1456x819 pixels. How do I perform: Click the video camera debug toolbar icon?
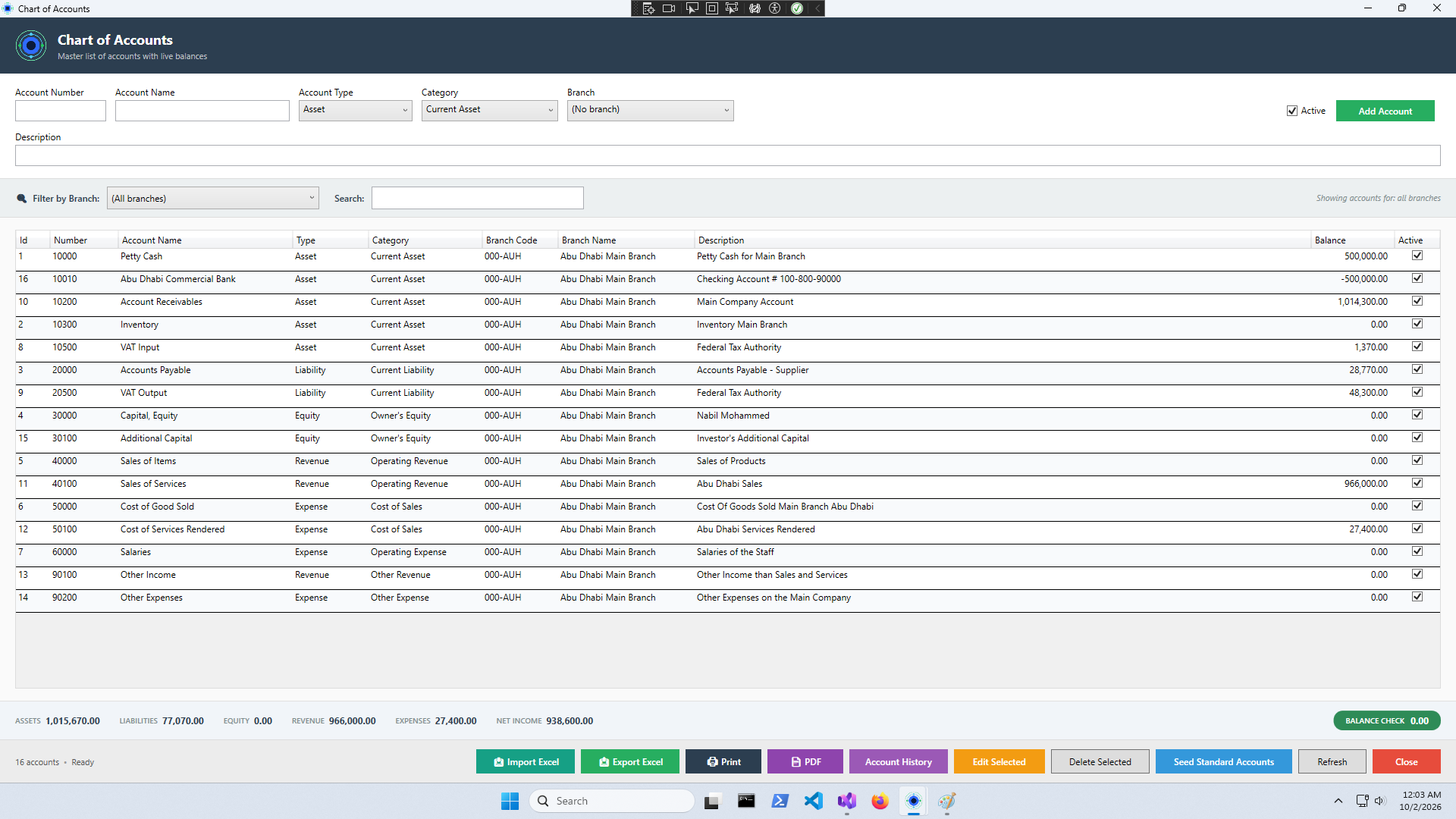[669, 8]
